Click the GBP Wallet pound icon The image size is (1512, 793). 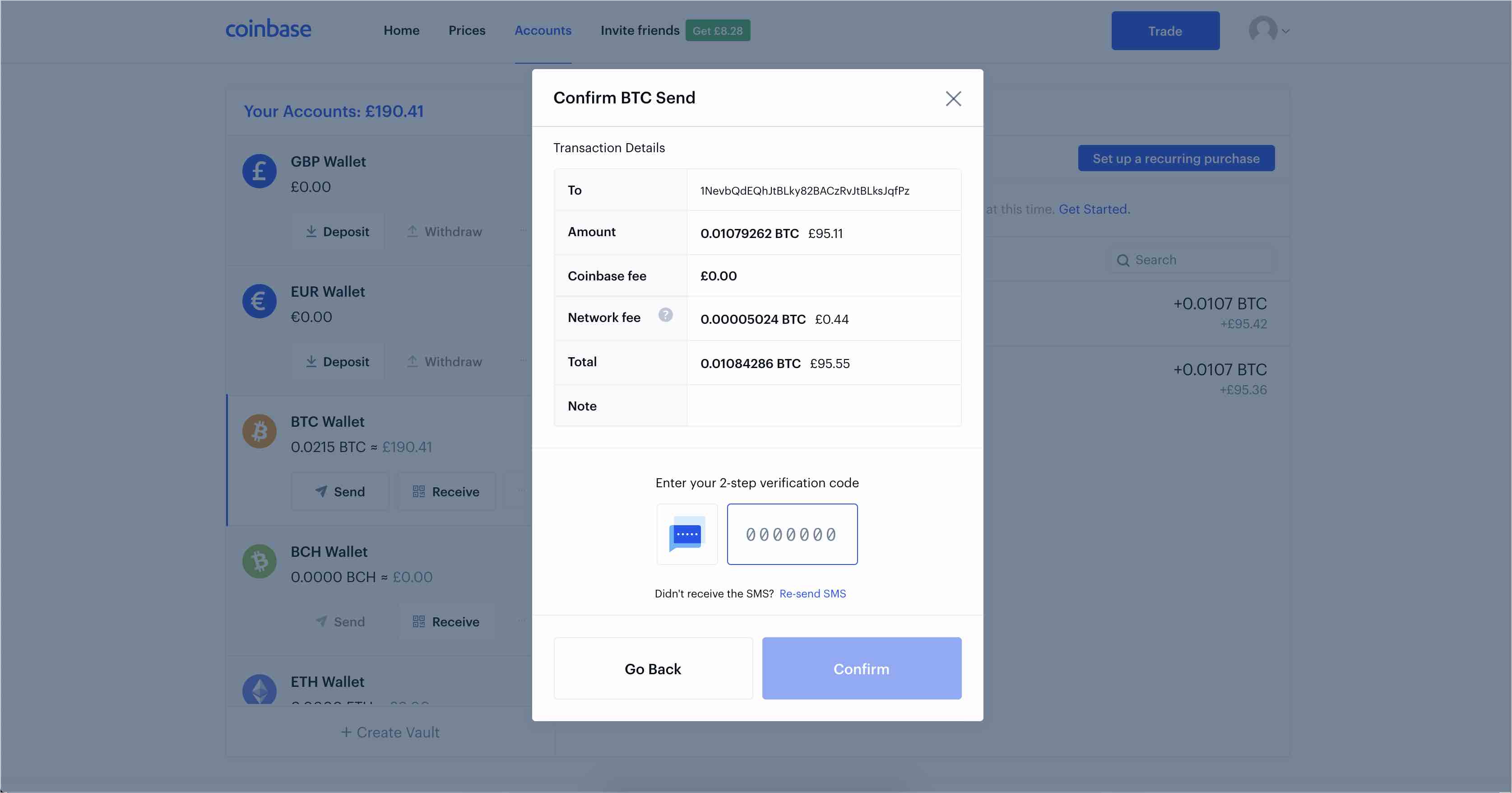[259, 171]
